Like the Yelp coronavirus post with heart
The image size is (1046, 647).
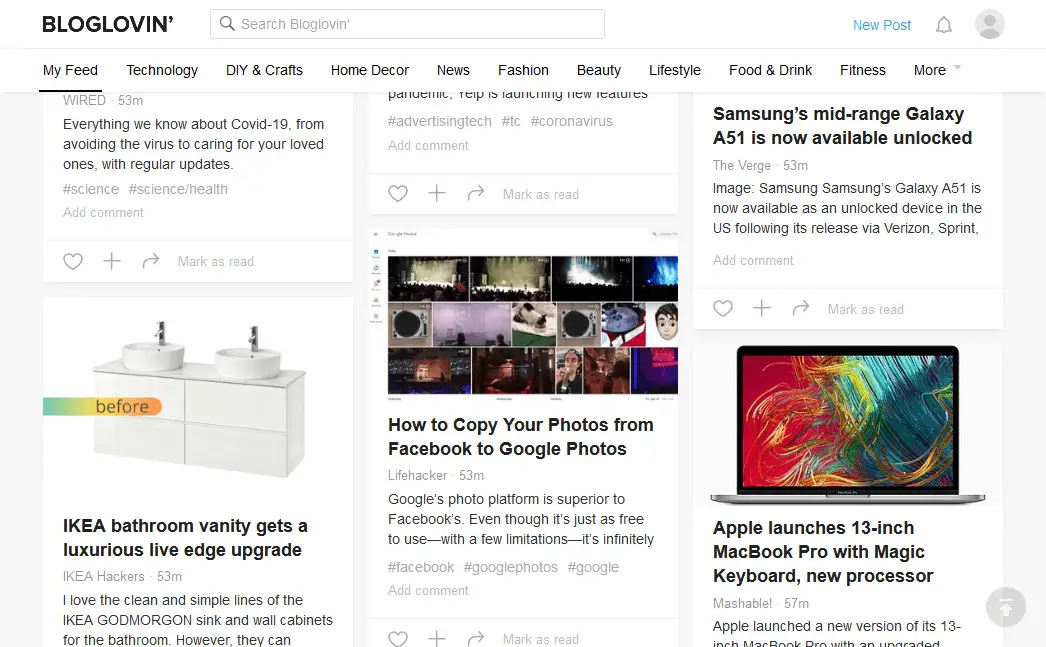[x=398, y=194]
